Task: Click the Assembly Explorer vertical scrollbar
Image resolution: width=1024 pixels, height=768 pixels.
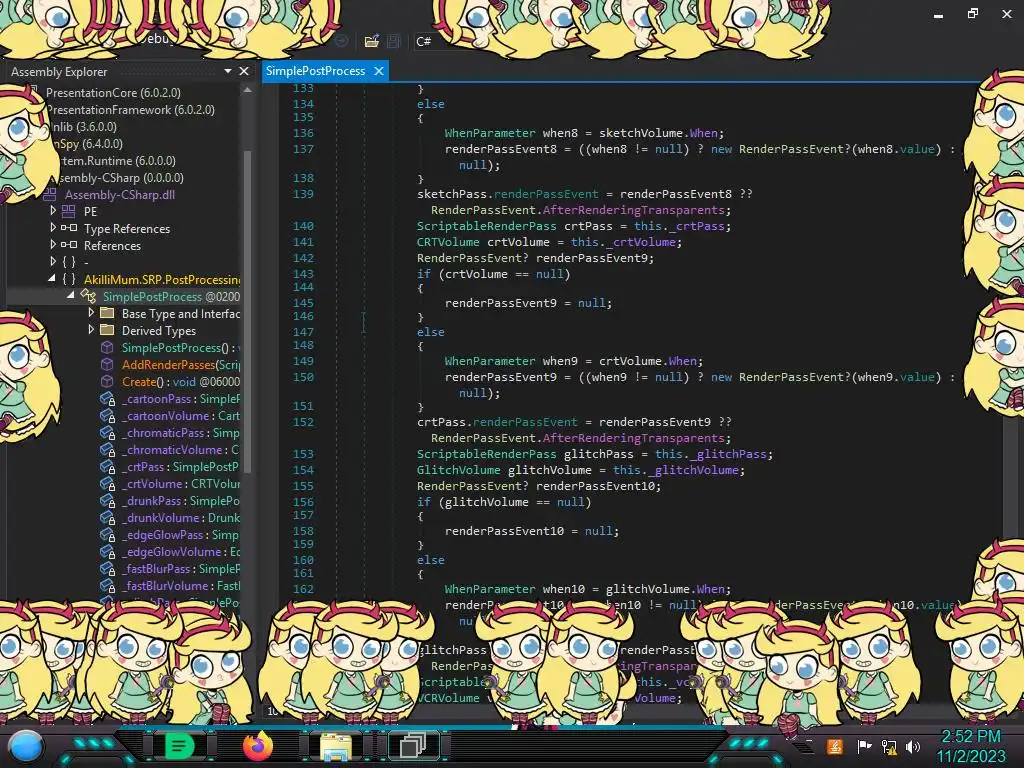Action: (248, 310)
